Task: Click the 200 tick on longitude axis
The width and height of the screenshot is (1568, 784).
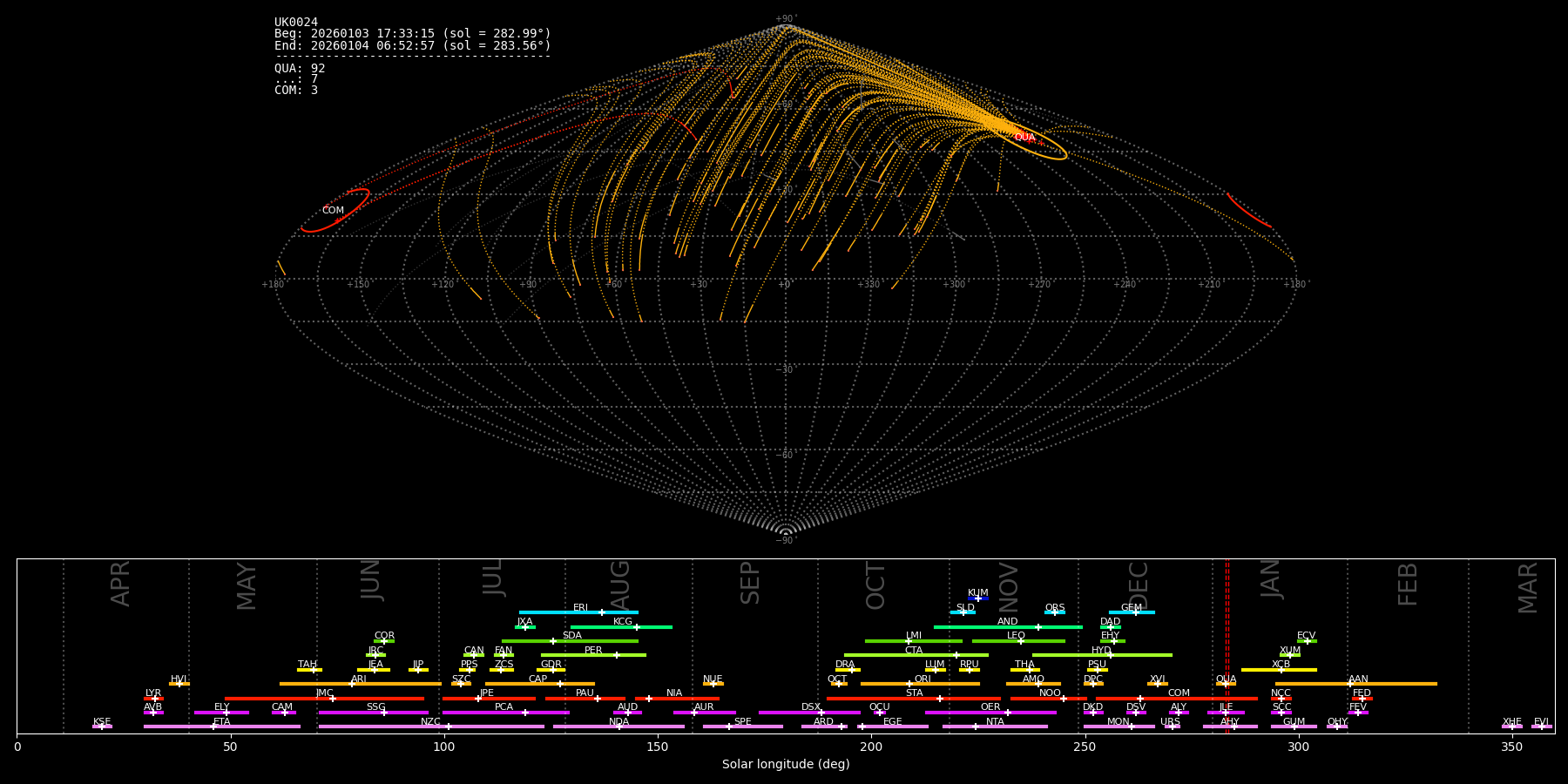Action: pyautogui.click(x=871, y=747)
